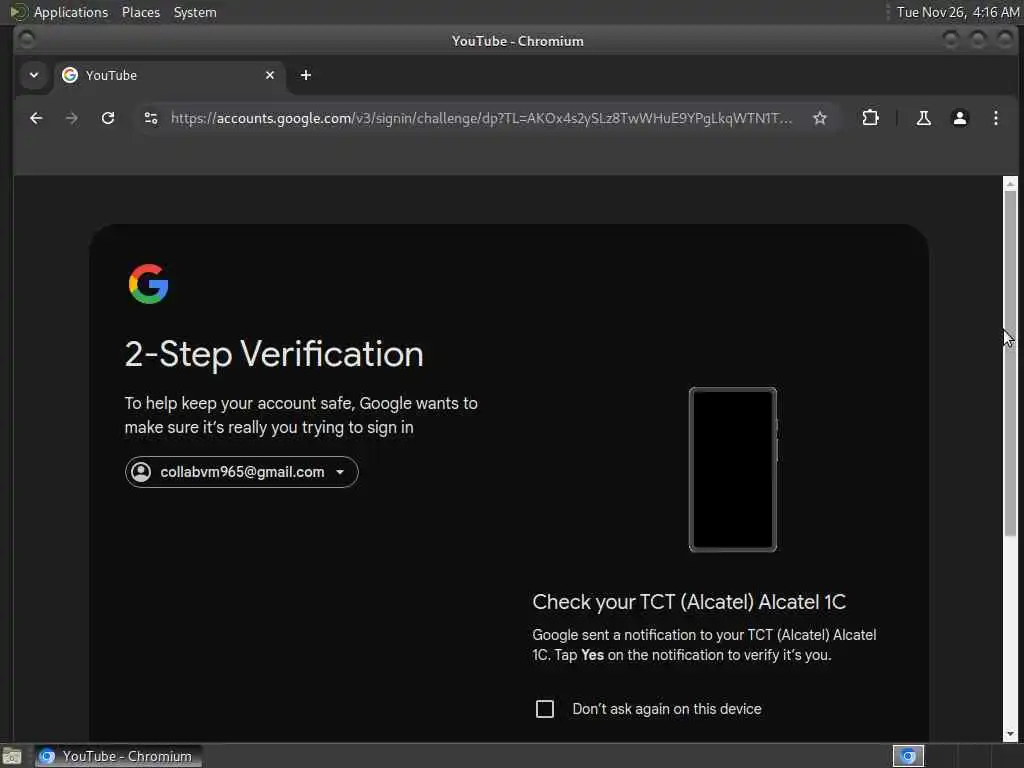
Task: Click the Google logo
Action: [x=148, y=284]
